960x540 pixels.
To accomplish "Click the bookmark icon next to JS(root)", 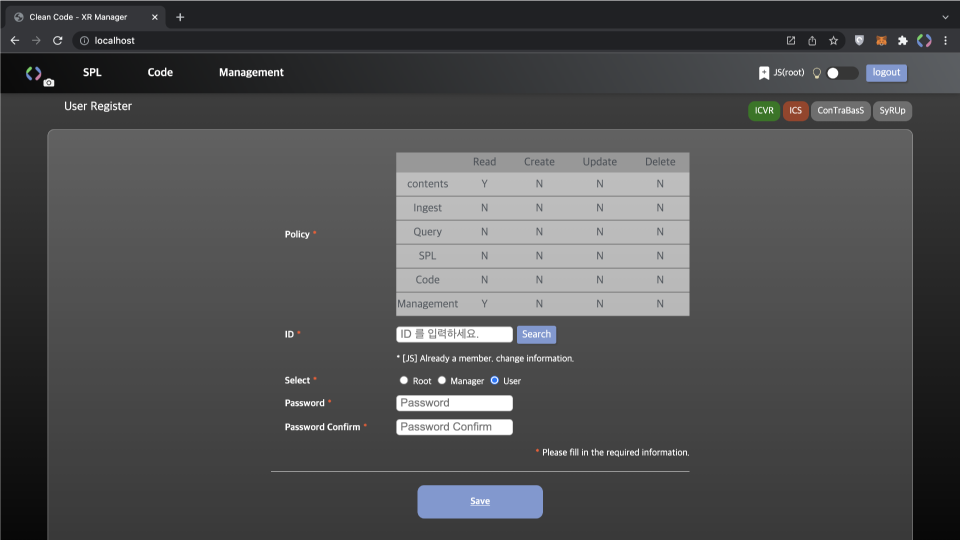I will tap(764, 73).
